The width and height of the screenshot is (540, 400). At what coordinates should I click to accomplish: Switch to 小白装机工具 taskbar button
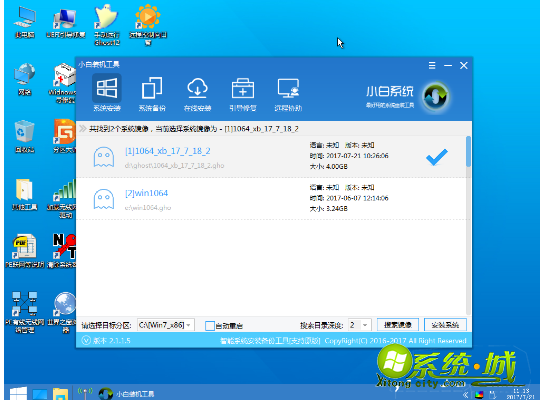click(x=126, y=393)
